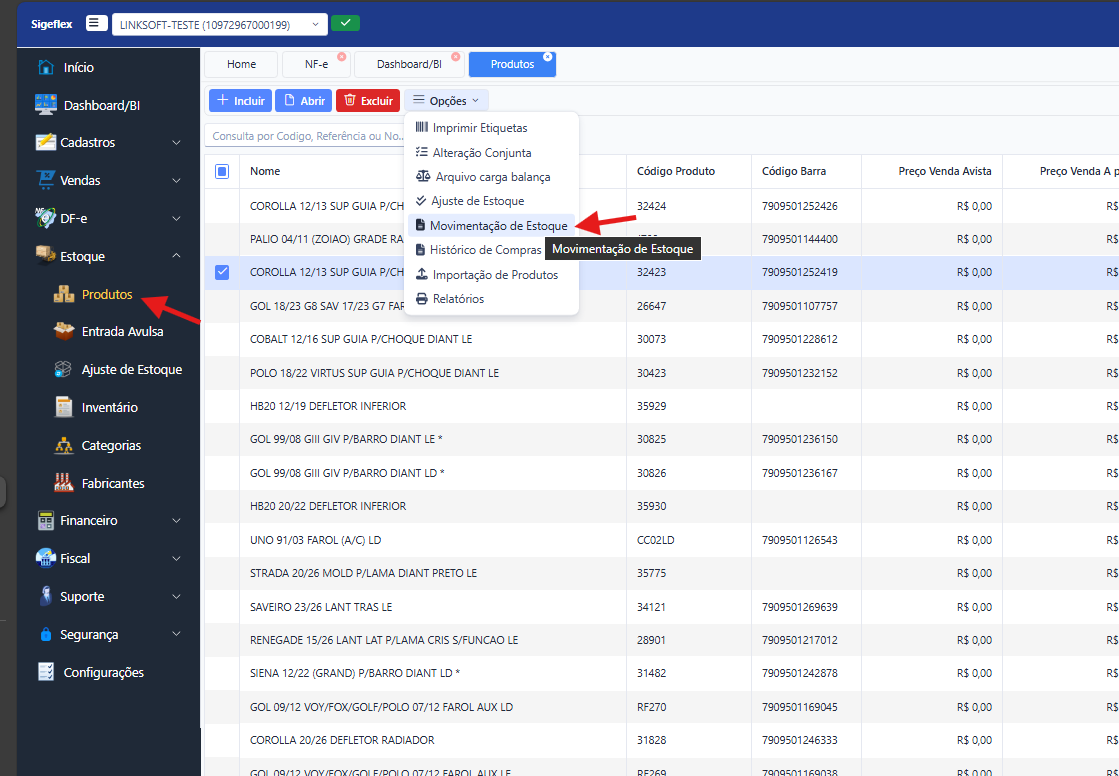Toggle the select-all checkbox in table header
Image resolution: width=1119 pixels, height=776 pixels.
(222, 171)
